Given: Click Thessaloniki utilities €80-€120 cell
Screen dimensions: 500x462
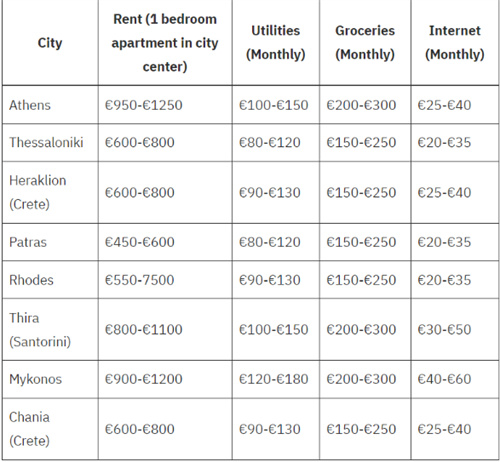Looking at the screenshot, I should pos(276,143).
